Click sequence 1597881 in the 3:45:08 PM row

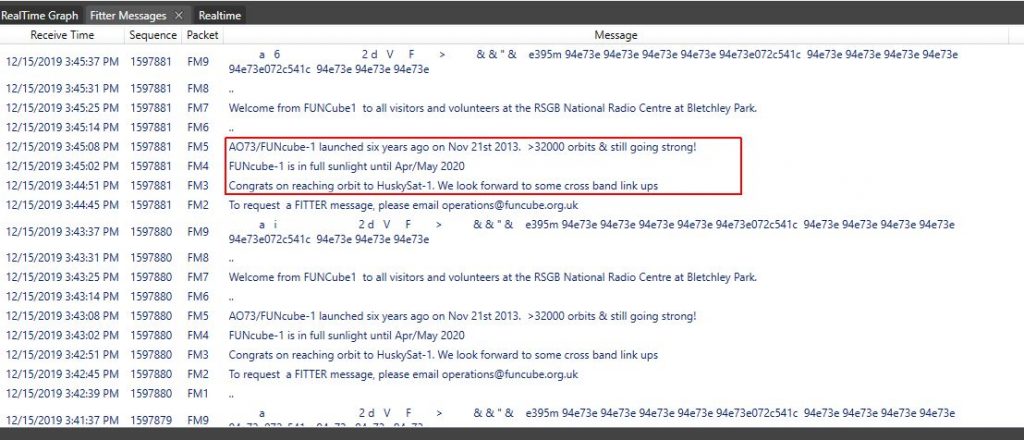[150, 147]
